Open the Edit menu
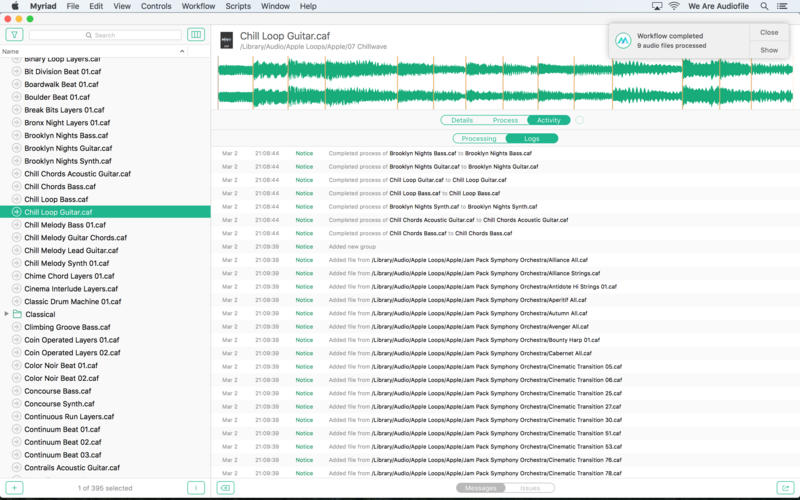This screenshot has height=500, width=800. click(96, 6)
